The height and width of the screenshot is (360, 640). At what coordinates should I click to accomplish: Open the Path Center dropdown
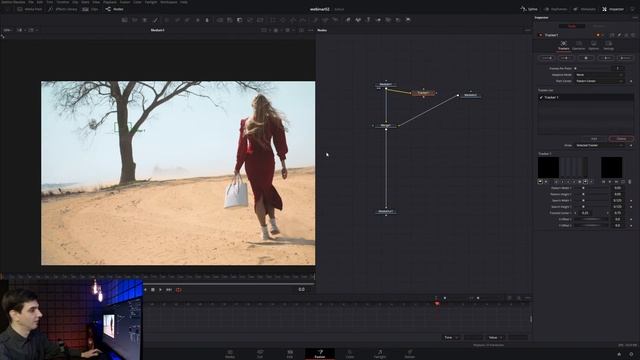599,81
